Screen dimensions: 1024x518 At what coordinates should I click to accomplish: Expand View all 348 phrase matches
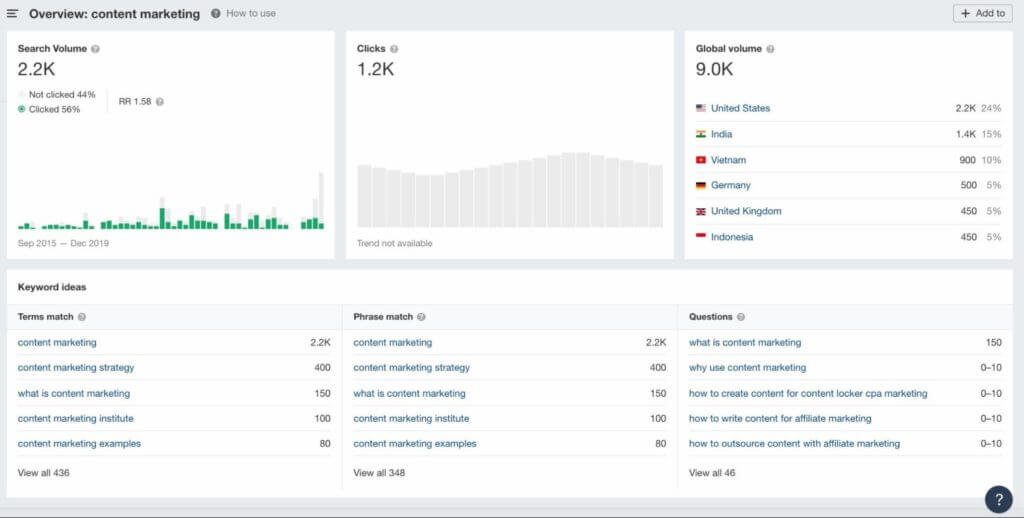tap(379, 472)
